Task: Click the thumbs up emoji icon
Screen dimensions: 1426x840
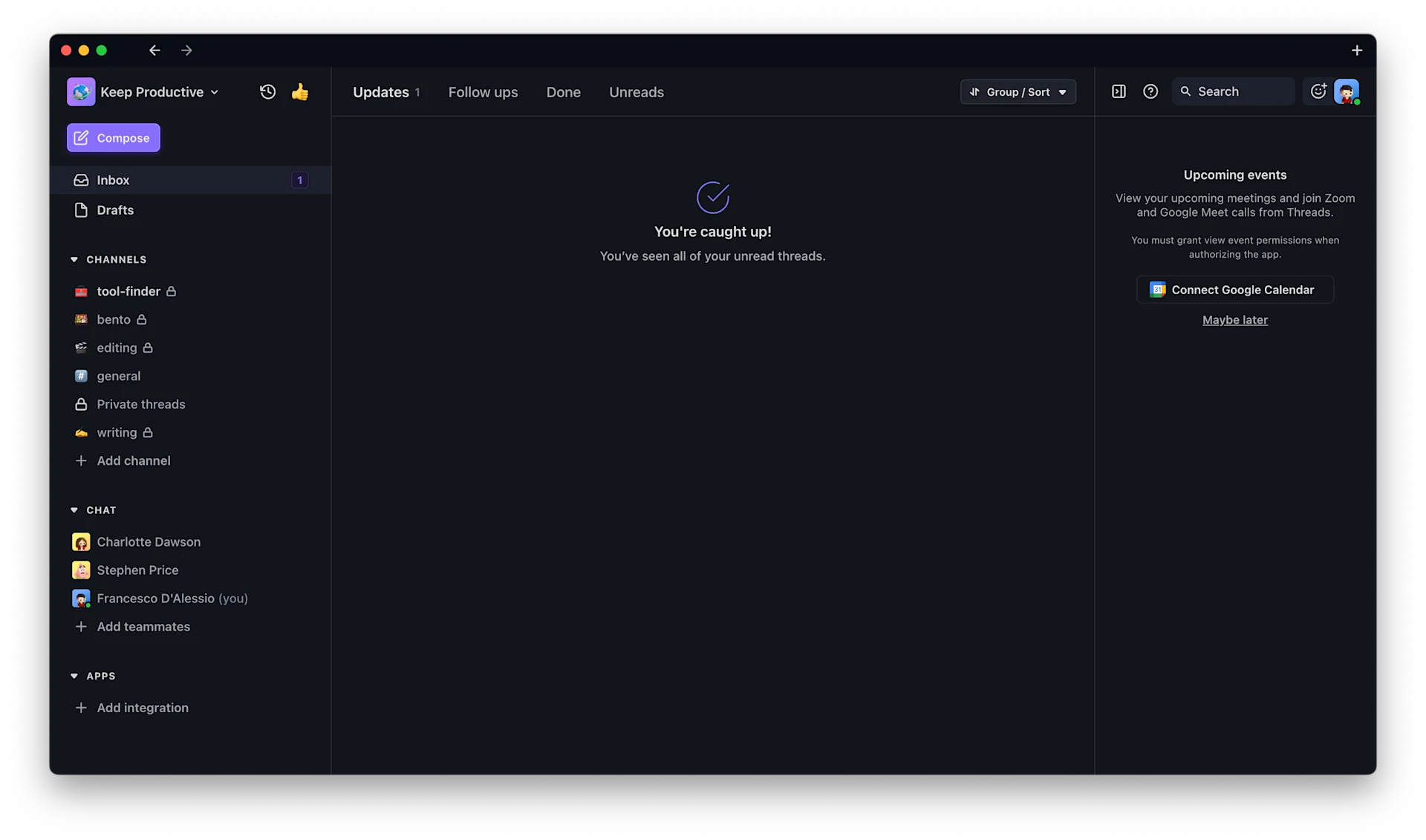Action: pos(300,92)
